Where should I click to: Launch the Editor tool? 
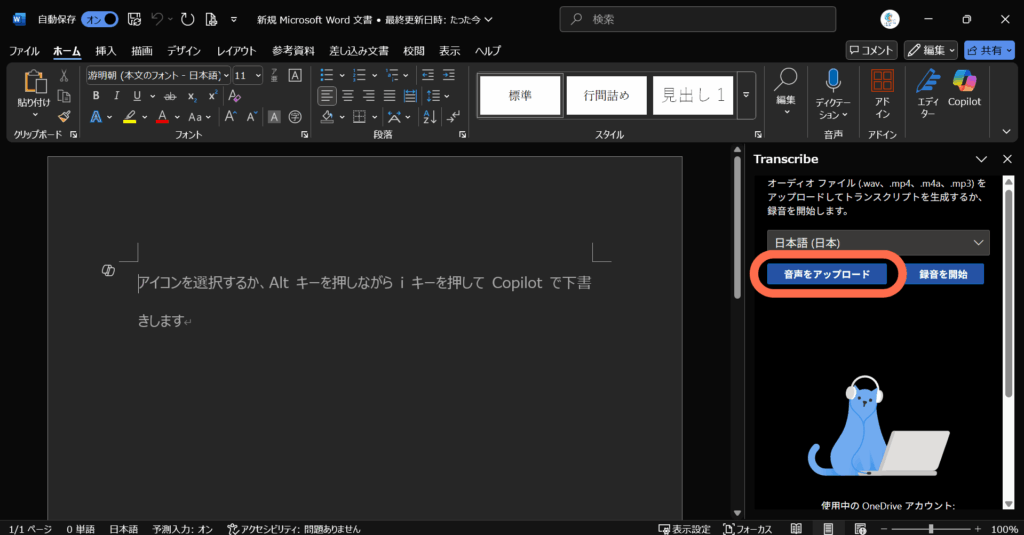click(x=927, y=94)
